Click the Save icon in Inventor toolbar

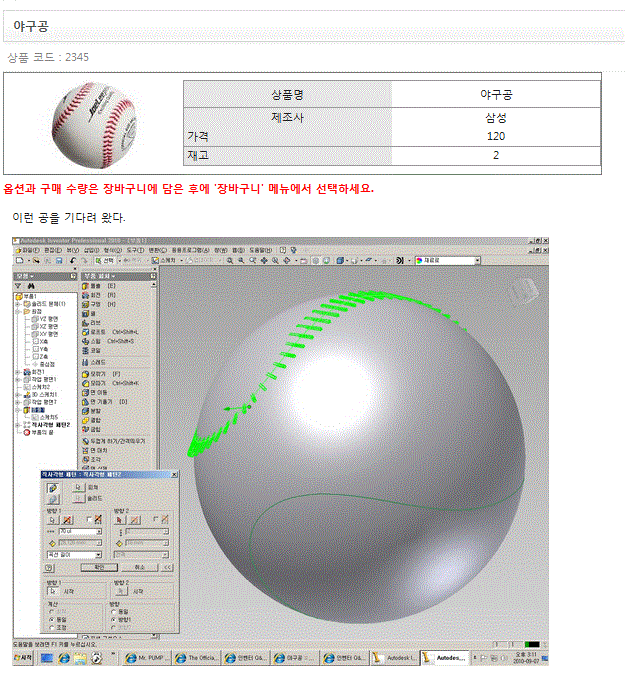point(59,260)
